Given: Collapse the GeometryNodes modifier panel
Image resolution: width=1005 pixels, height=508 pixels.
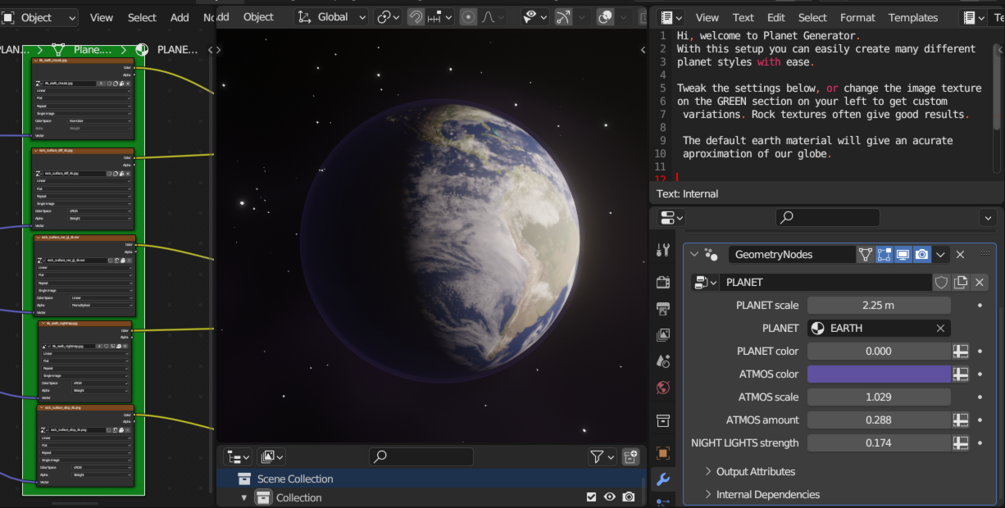Looking at the screenshot, I should pyautogui.click(x=694, y=254).
